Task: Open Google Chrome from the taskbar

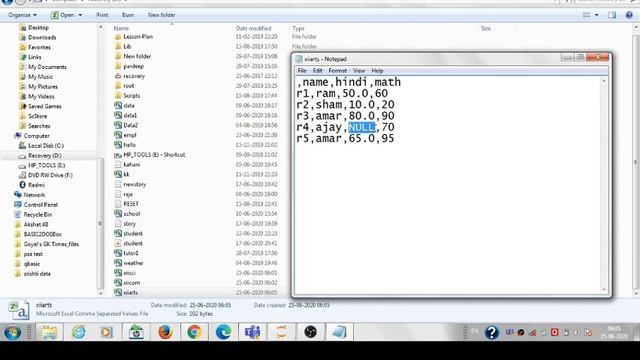Action: point(194,332)
